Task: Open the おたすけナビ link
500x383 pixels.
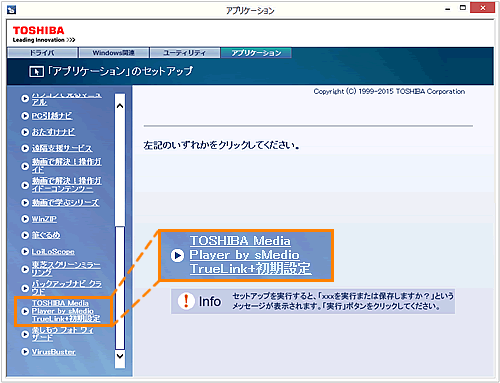Action: (x=53, y=132)
